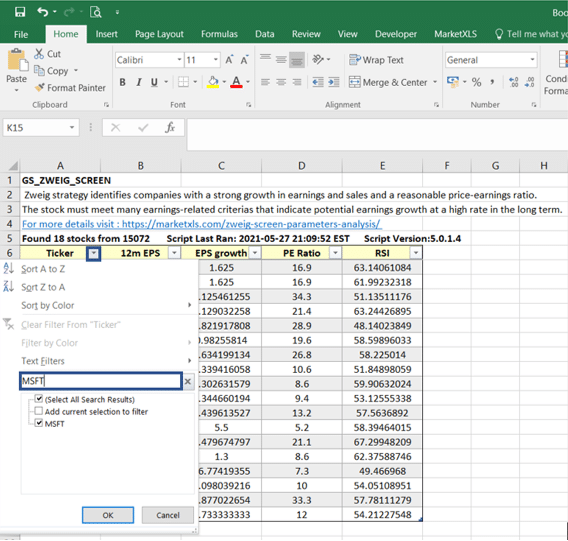568x541 pixels.
Task: Increase font size with larger A icon
Action: pyautogui.click(x=229, y=60)
